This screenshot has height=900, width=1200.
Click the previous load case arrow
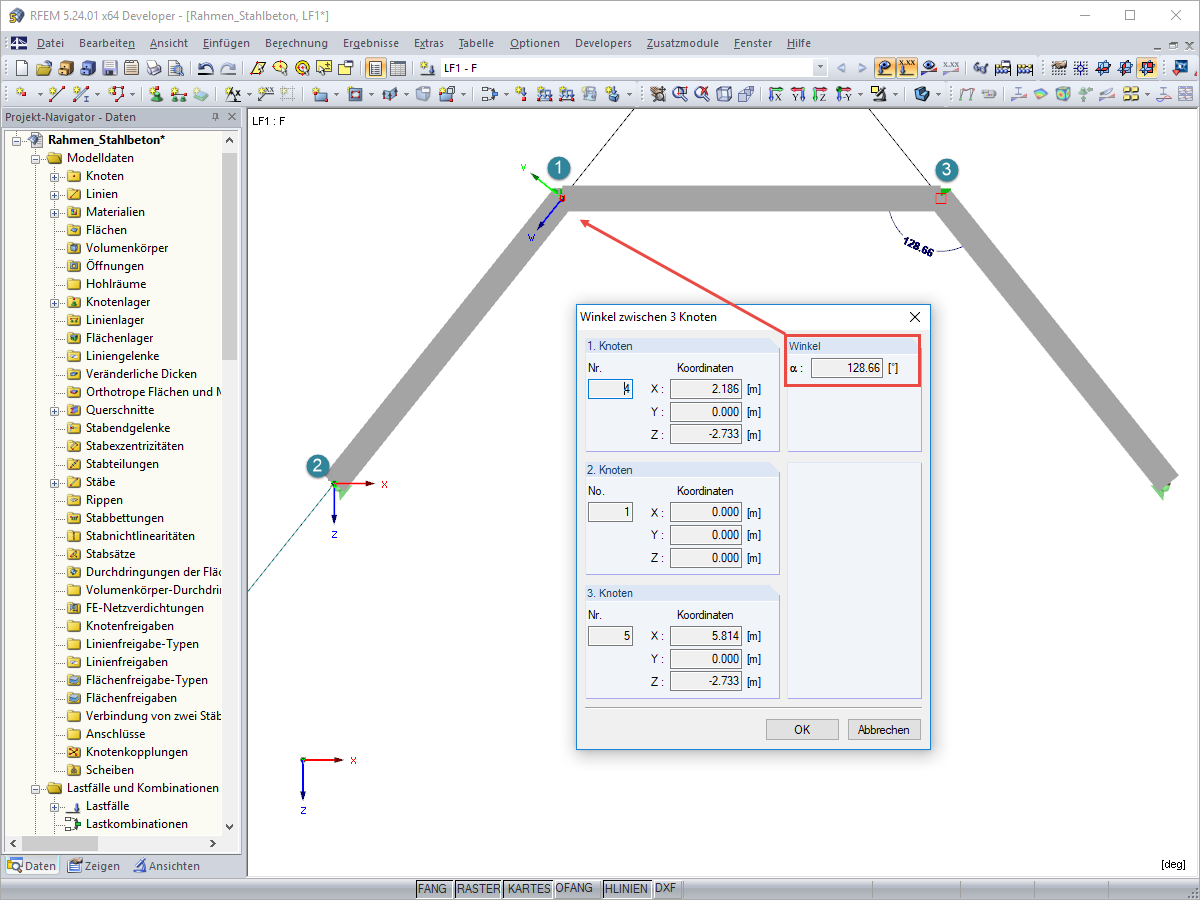(x=840, y=68)
